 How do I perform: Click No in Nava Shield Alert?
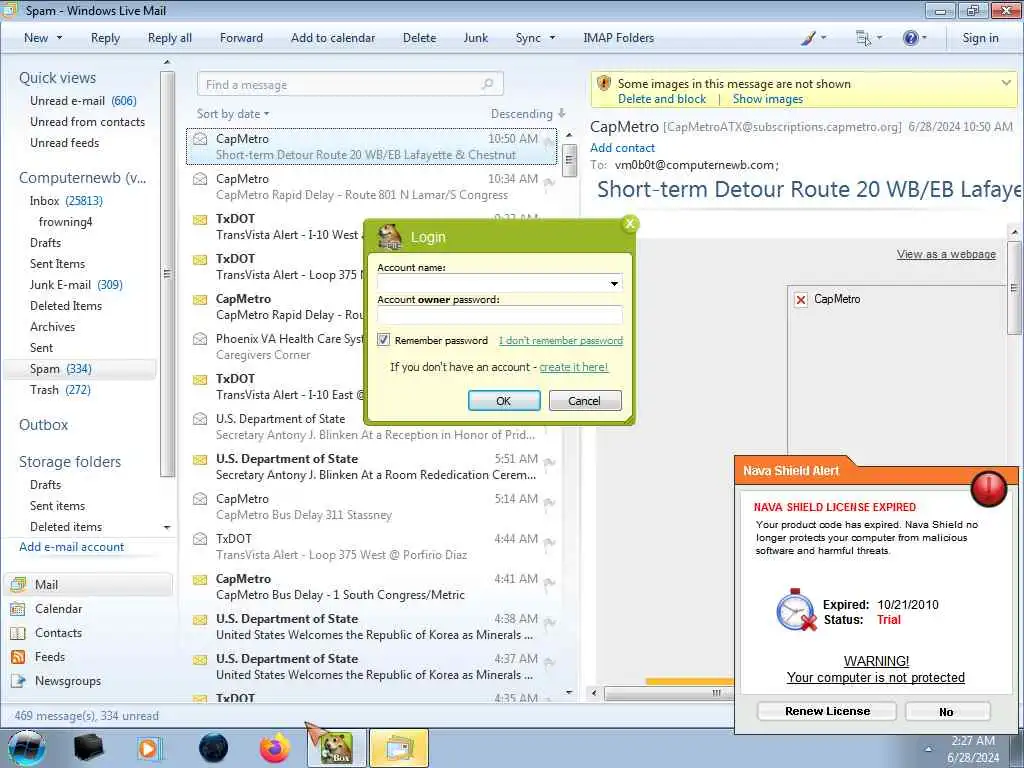pos(947,712)
